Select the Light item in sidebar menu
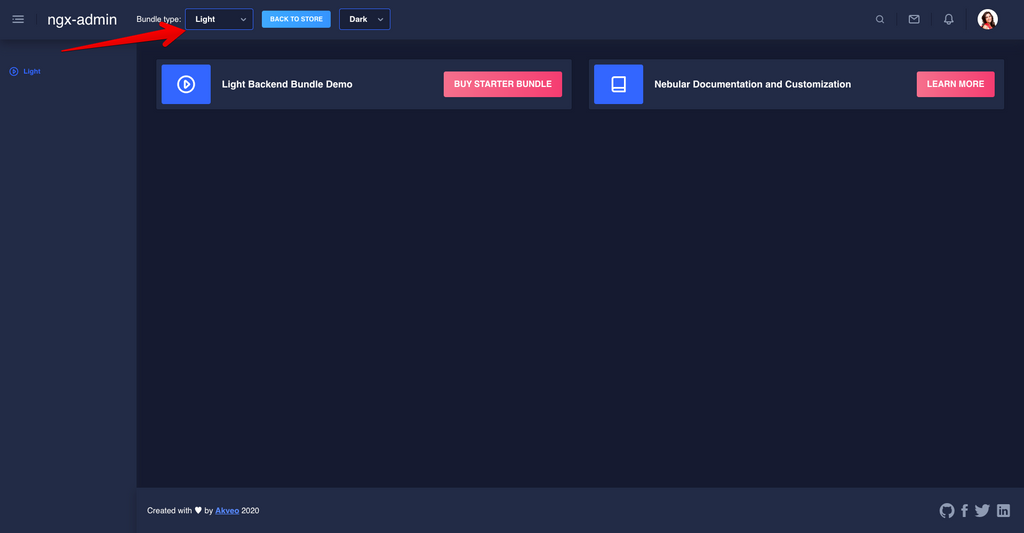 click(25, 71)
